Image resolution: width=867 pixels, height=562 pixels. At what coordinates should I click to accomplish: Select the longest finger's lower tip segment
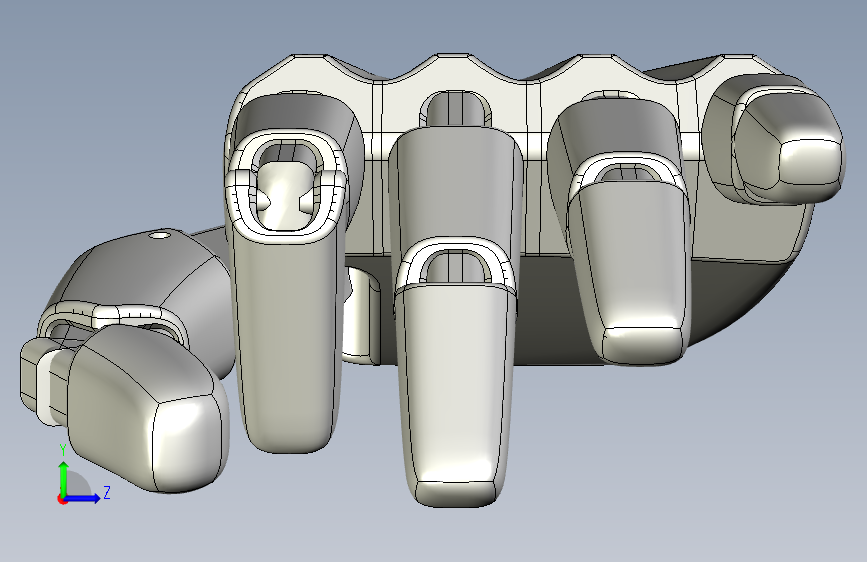pyautogui.click(x=455, y=396)
